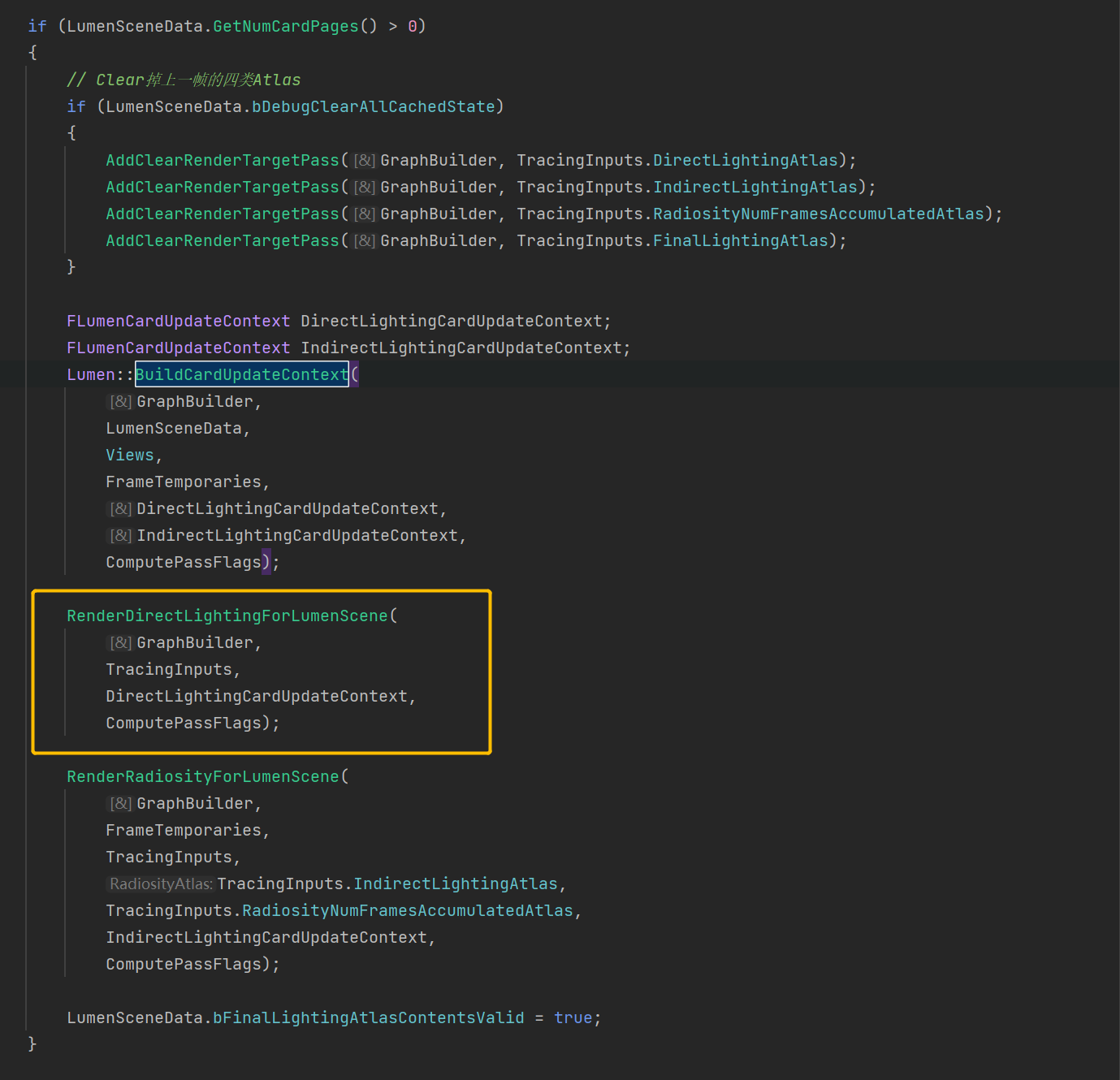Click the bFinalLightingAtlasContentsValid member
The height and width of the screenshot is (1080, 1120).
pyautogui.click(x=368, y=1017)
